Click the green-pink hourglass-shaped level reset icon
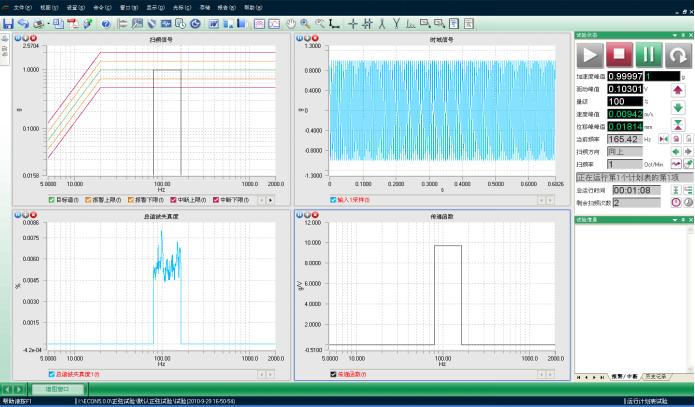 tap(677, 125)
